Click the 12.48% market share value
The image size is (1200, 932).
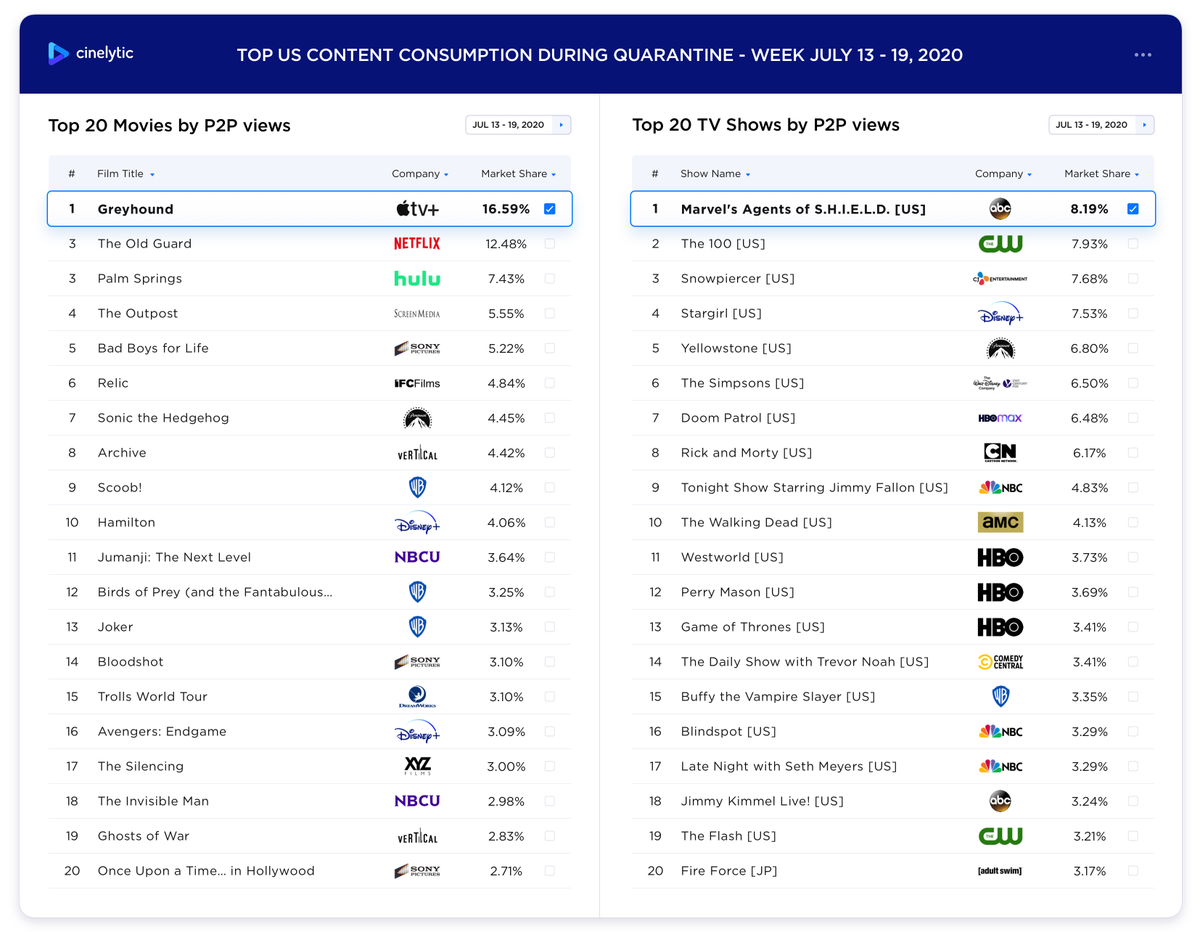506,244
